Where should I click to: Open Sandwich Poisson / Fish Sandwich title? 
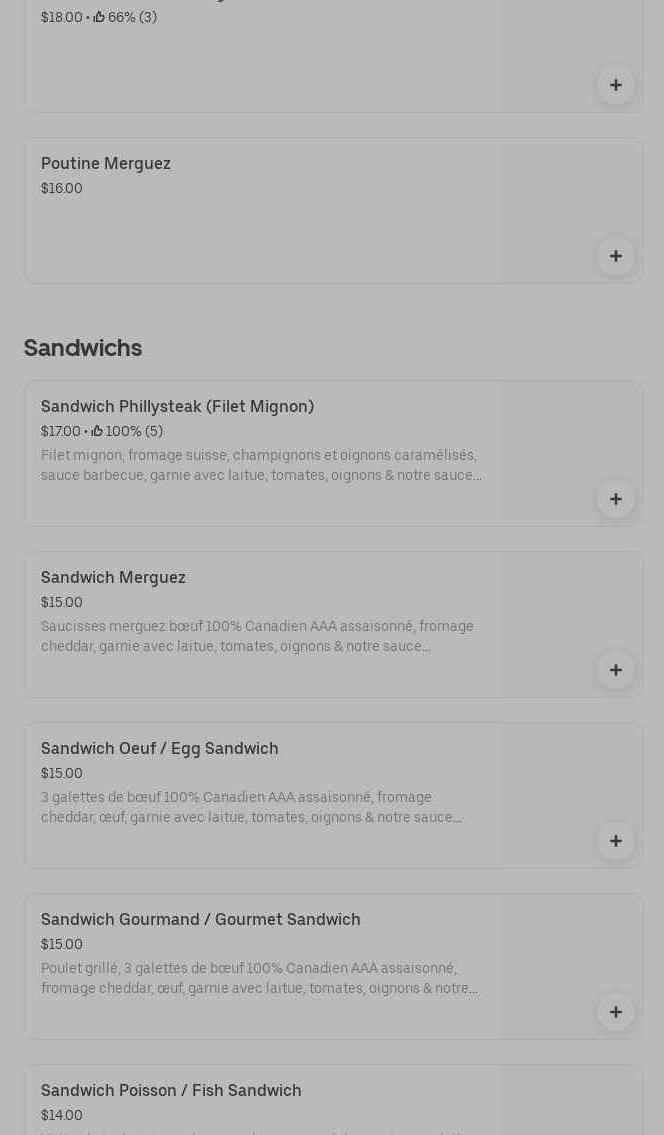tap(171, 1090)
